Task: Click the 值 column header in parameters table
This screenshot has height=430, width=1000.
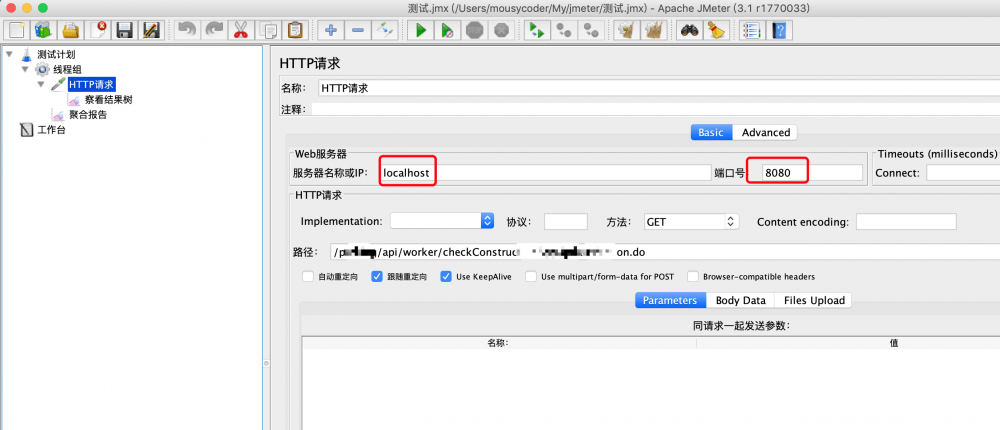Action: [893, 343]
